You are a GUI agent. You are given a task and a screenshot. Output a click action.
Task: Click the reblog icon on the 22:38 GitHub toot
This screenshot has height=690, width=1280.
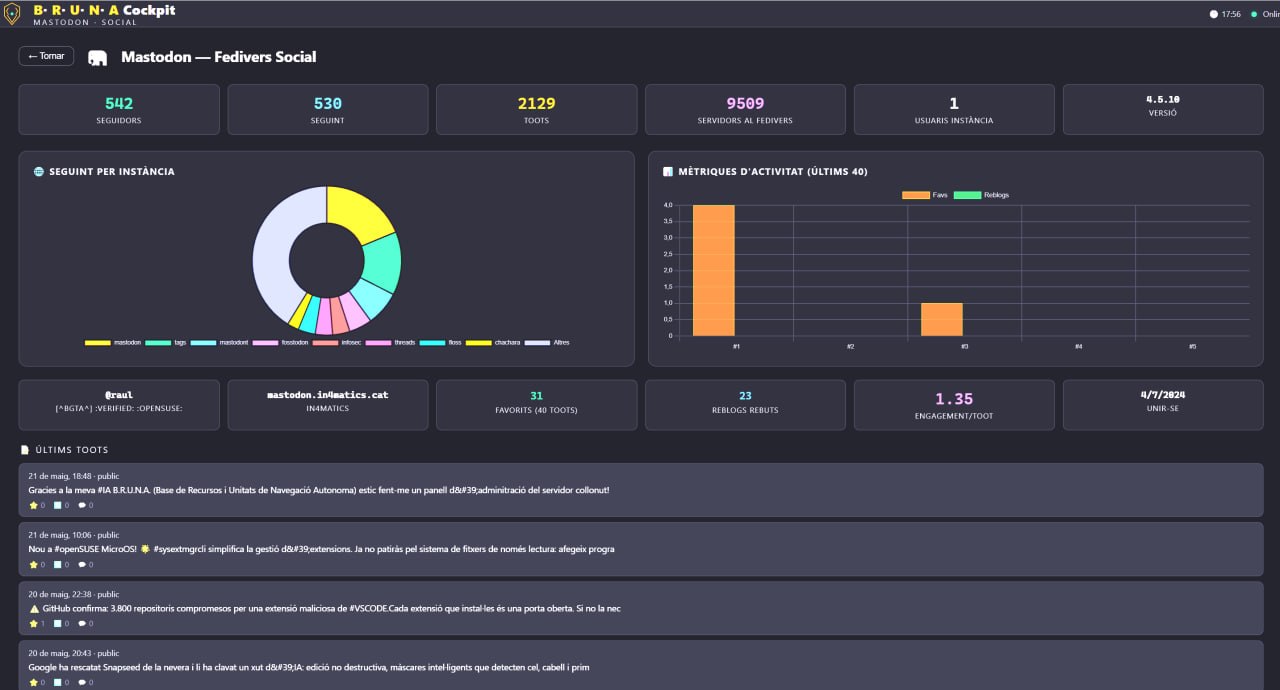point(58,623)
